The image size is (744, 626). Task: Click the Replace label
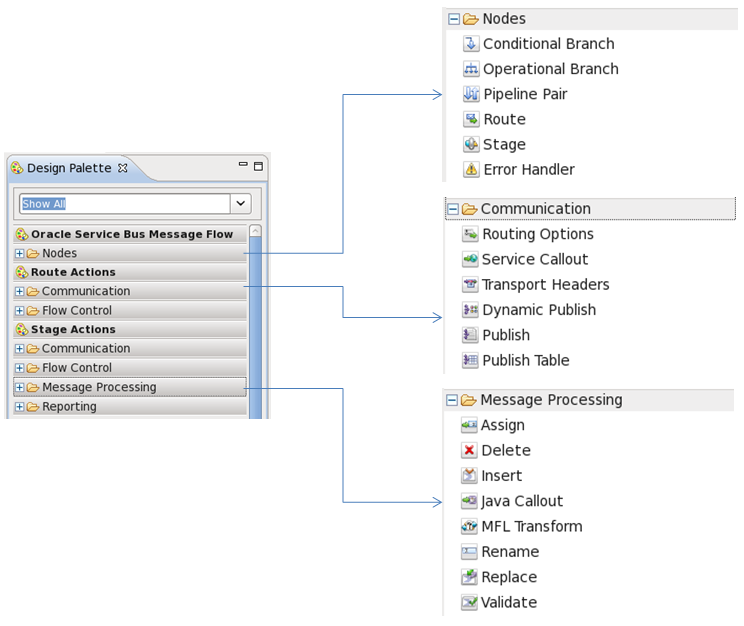pos(509,577)
